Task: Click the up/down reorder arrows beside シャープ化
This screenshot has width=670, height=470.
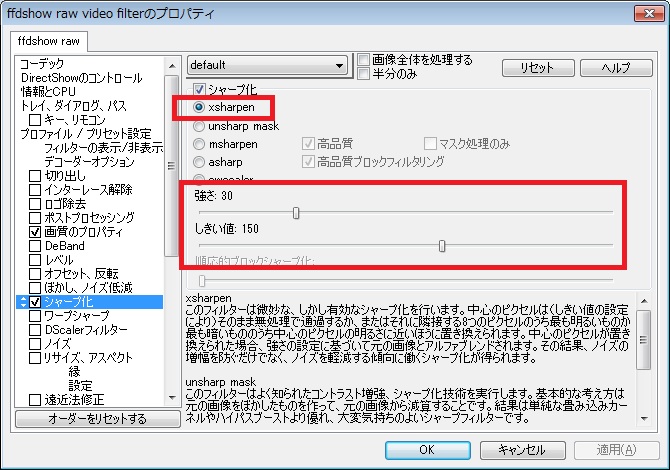Action: click(x=22, y=301)
